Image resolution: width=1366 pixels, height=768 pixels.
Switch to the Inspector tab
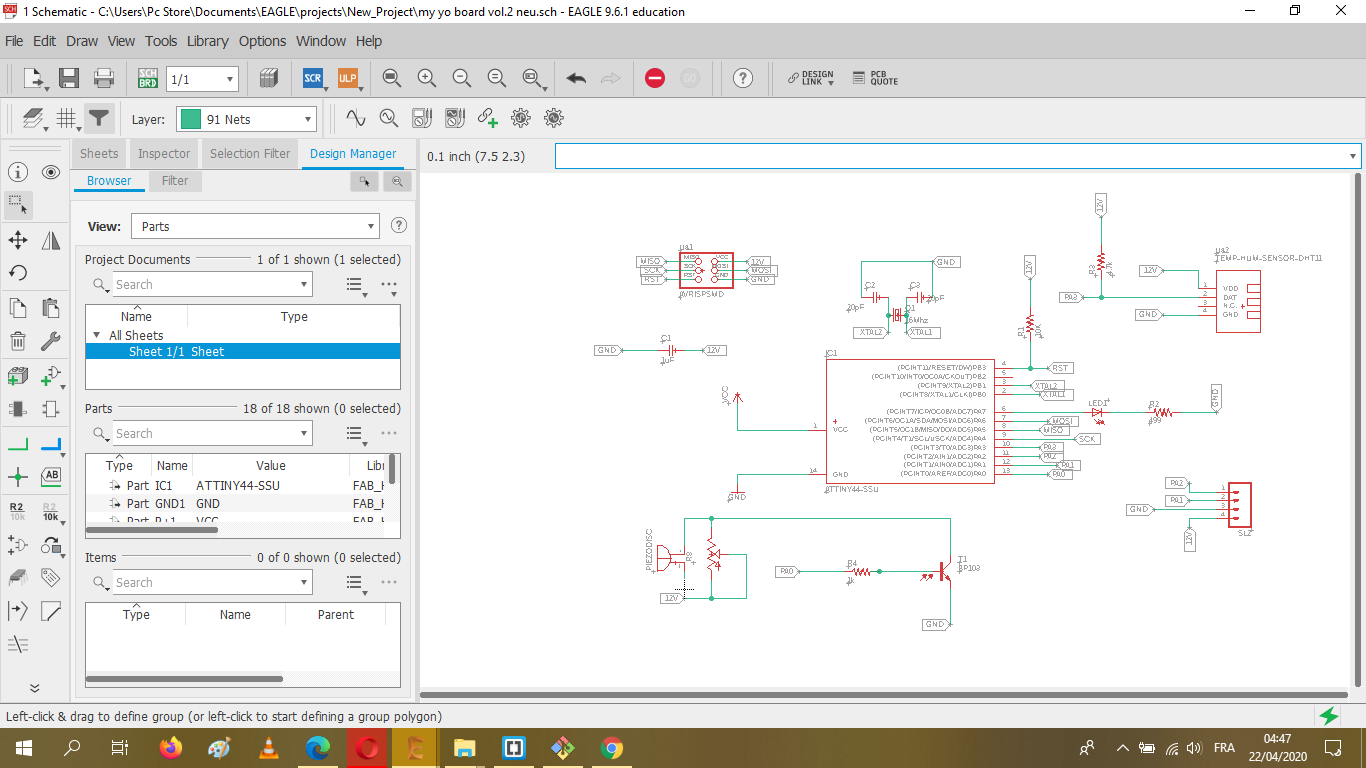pyautogui.click(x=164, y=153)
